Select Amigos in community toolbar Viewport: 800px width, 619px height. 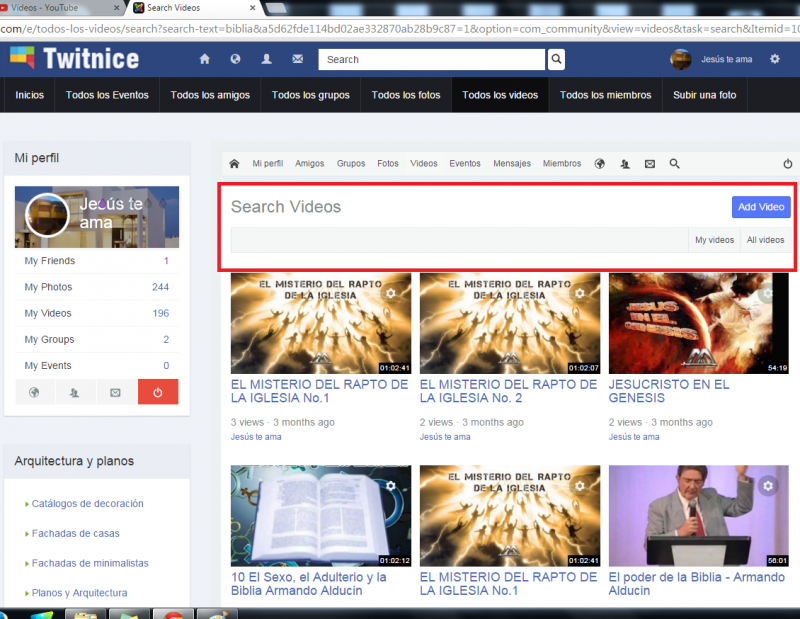(310, 163)
